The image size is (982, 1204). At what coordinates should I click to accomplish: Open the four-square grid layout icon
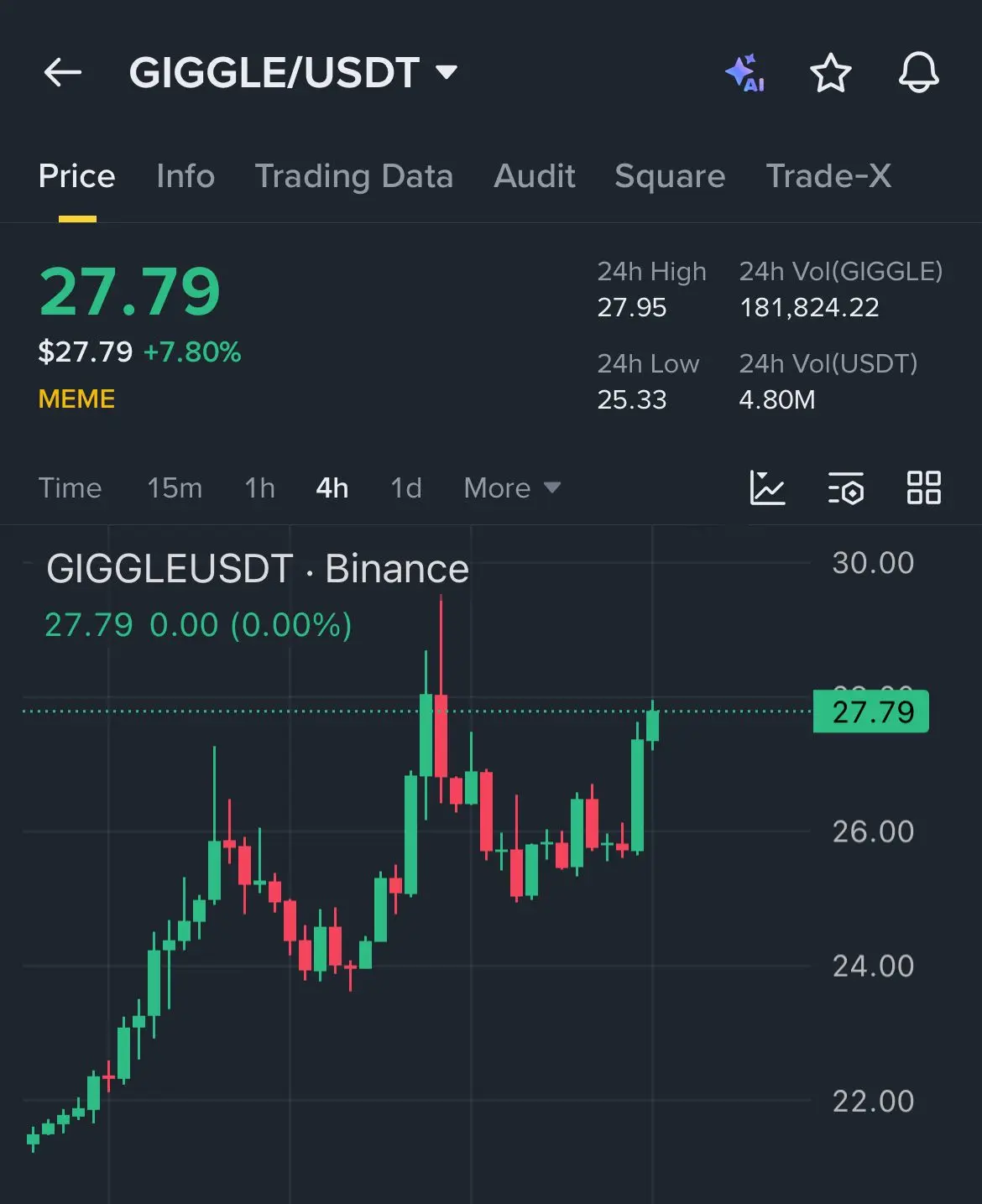point(924,487)
